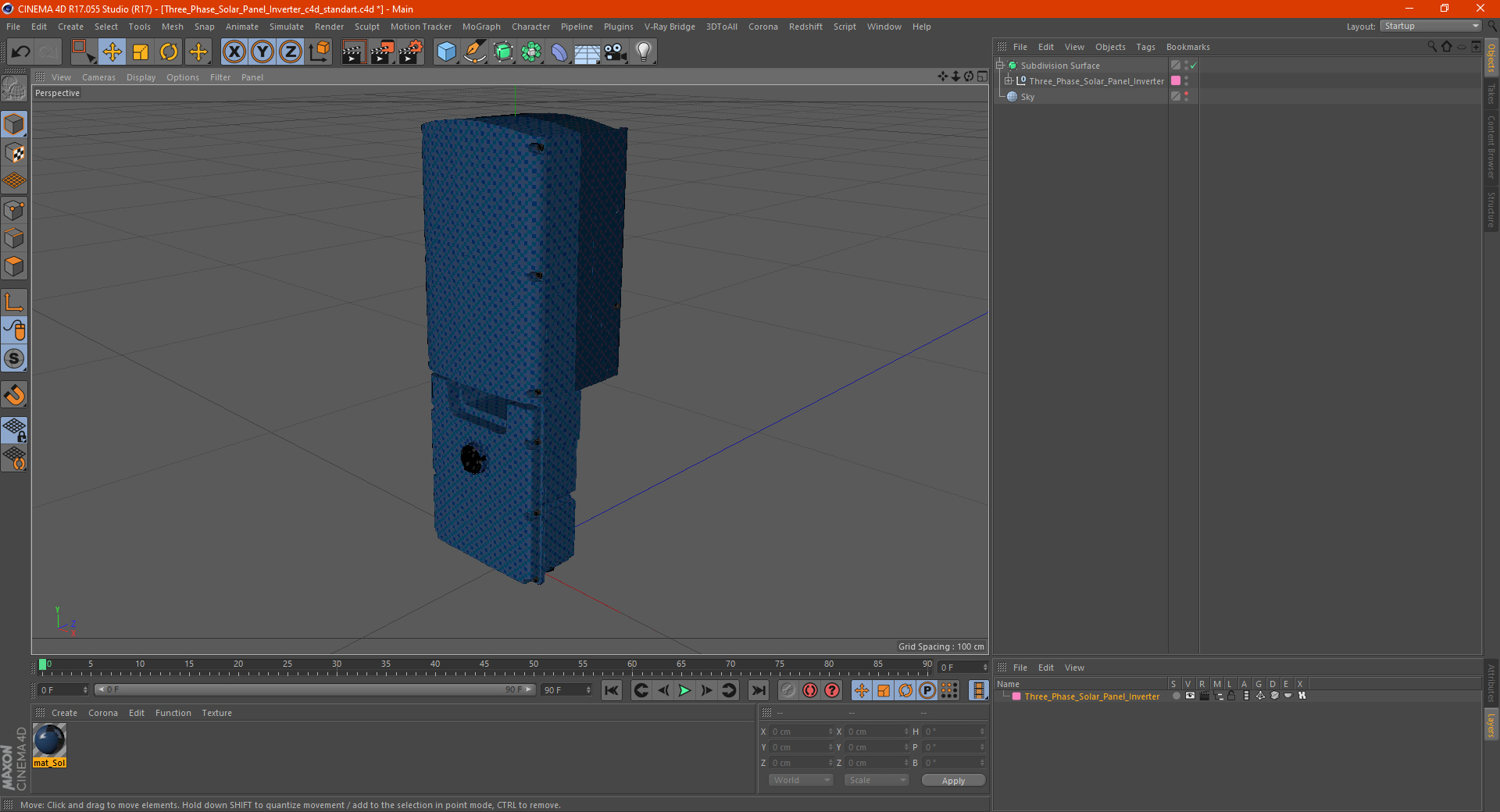
Task: Switch to Polygons mode
Action: pos(14,266)
